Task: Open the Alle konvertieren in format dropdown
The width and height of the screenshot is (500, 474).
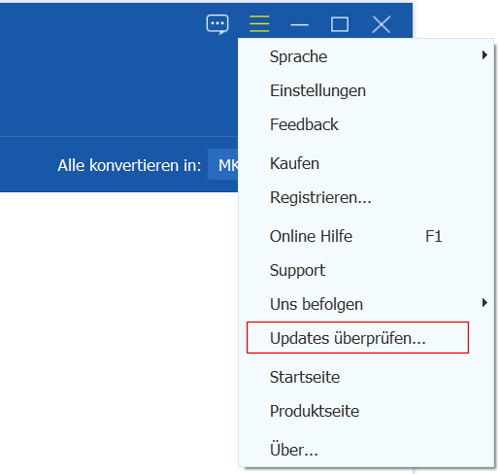Action: point(223,165)
